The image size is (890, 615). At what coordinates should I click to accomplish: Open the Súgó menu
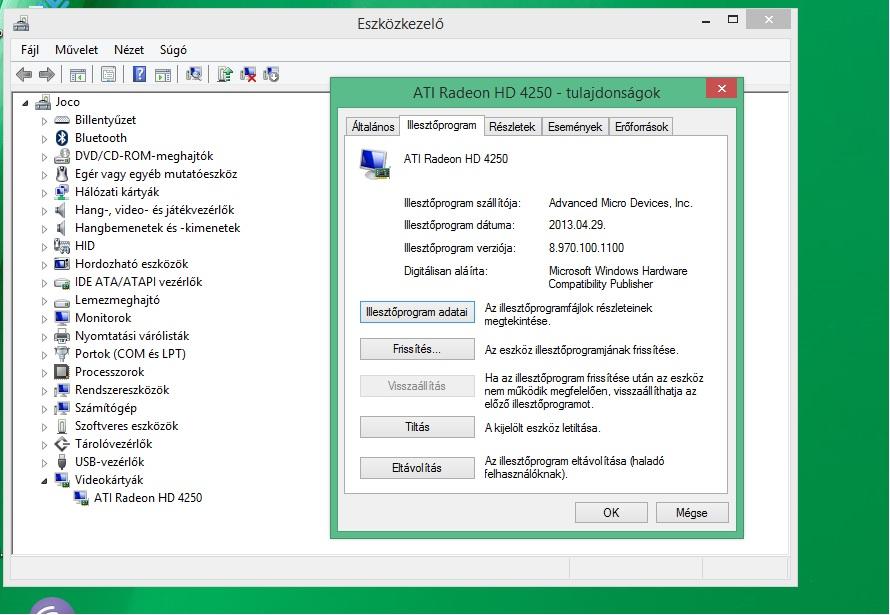tap(173, 50)
